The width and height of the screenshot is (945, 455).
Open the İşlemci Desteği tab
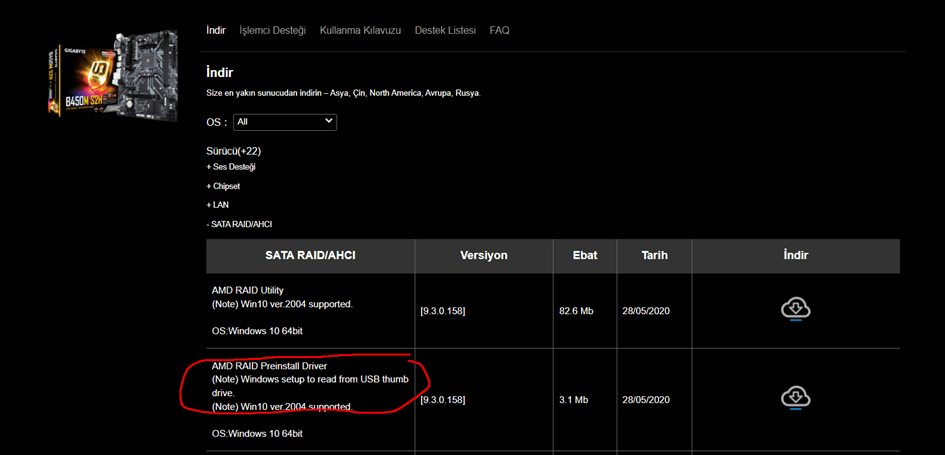coord(272,30)
